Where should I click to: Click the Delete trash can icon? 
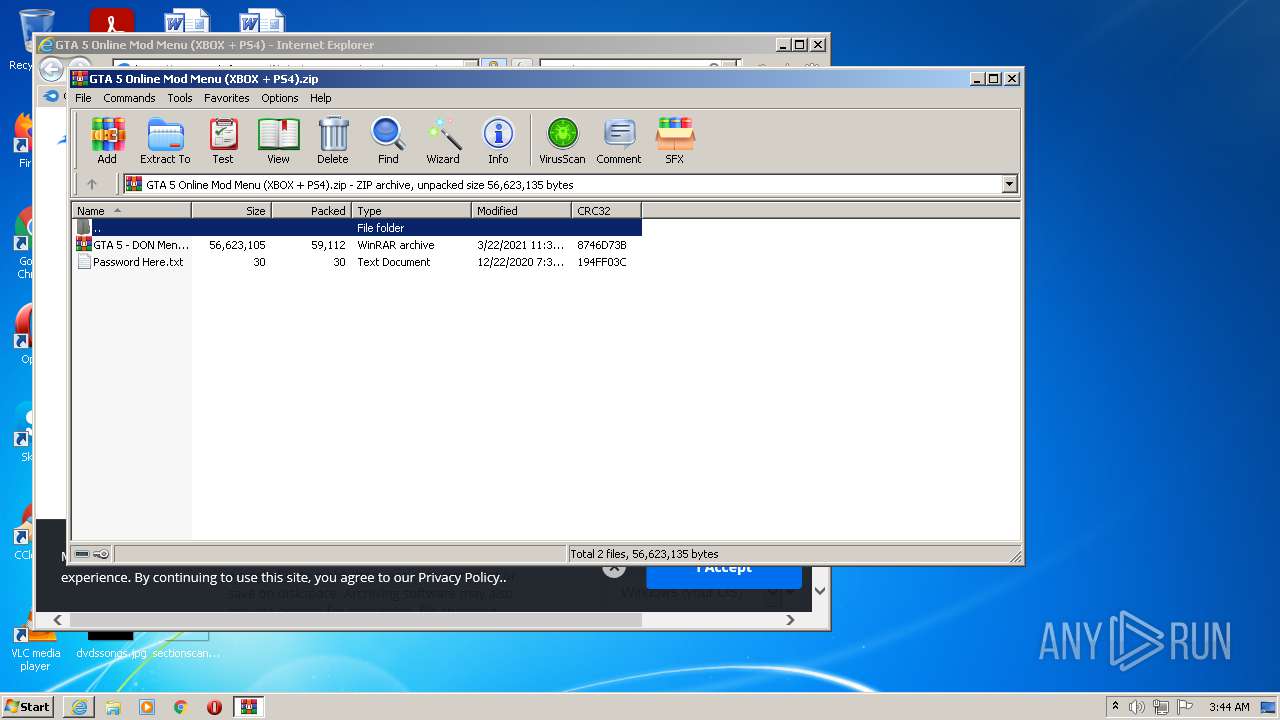tap(333, 140)
